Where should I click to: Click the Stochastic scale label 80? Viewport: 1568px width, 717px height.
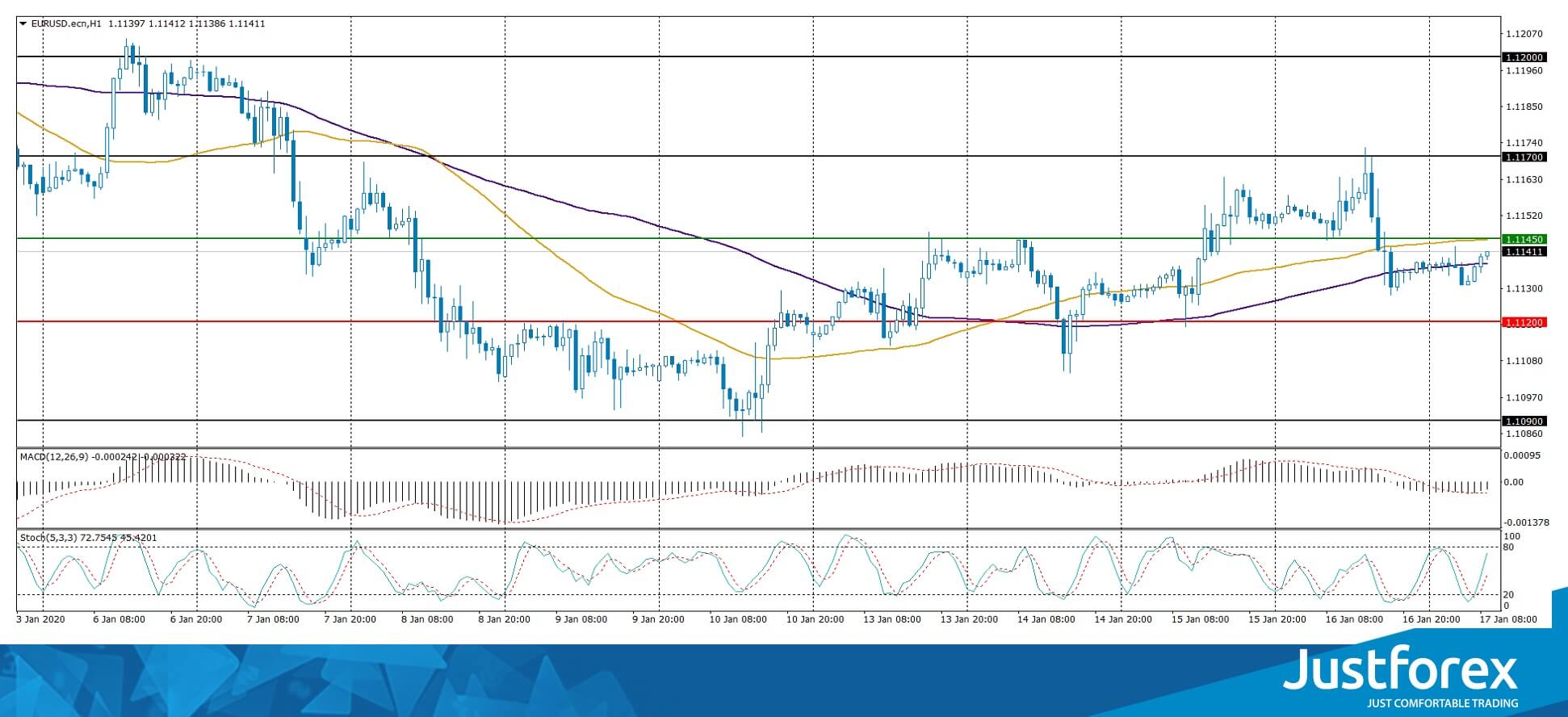1509,547
